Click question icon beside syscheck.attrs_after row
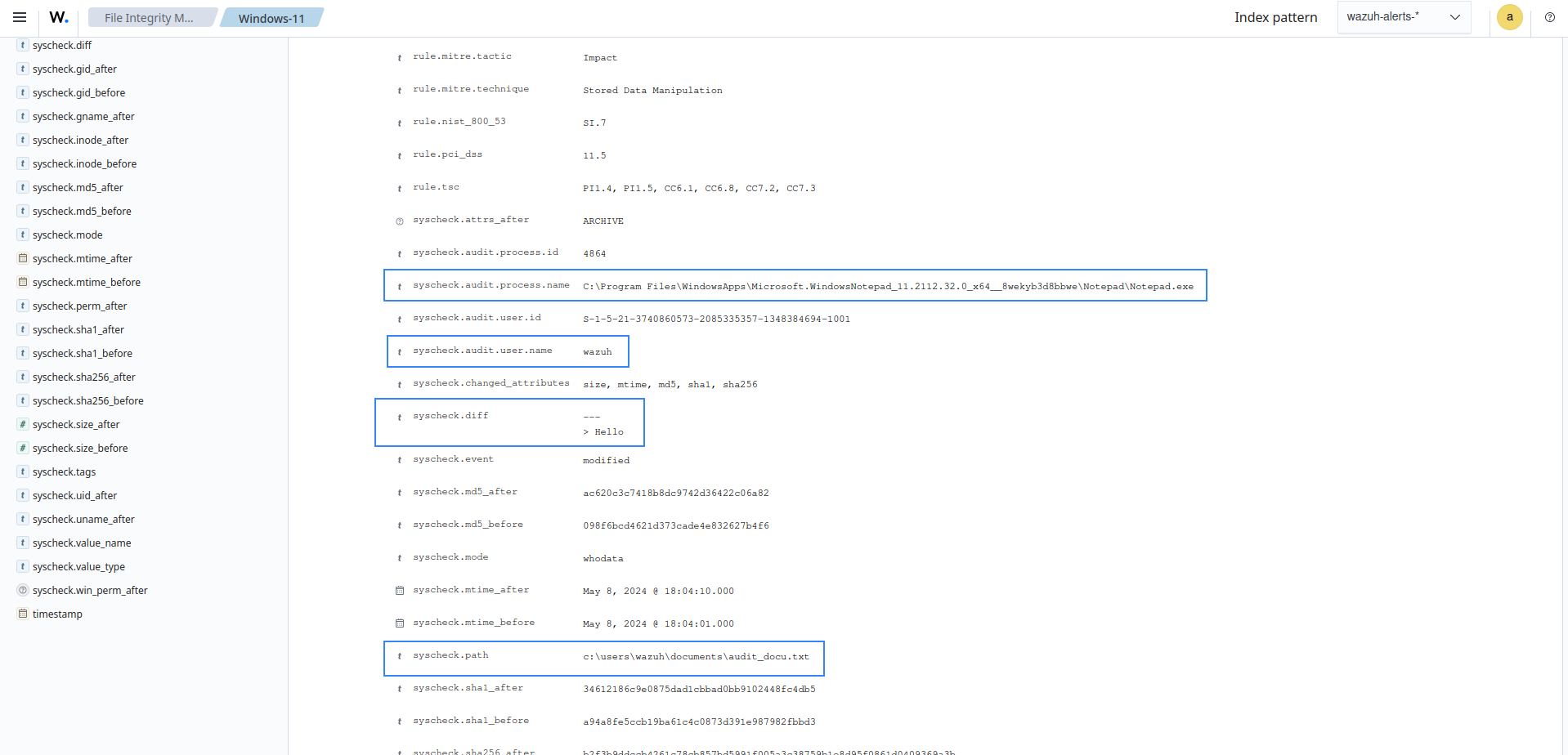1568x755 pixels. 400,221
